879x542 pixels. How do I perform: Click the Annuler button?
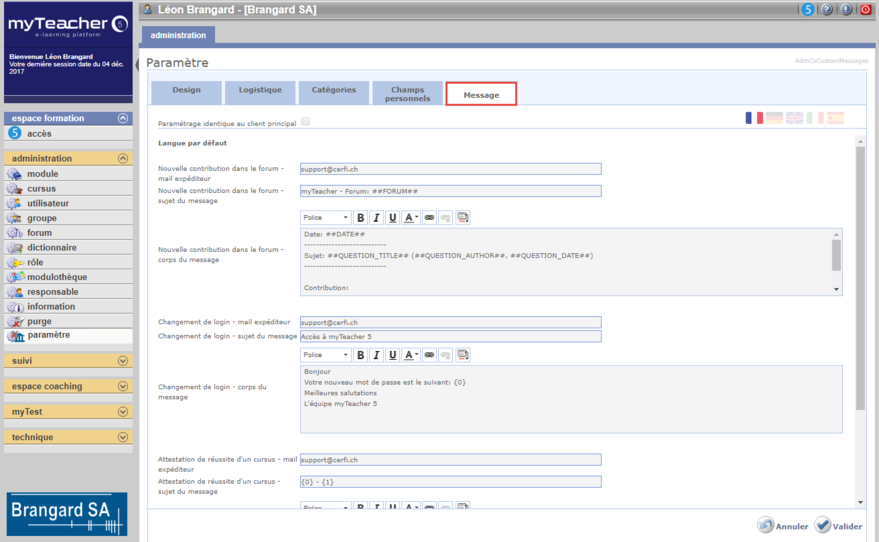point(782,526)
